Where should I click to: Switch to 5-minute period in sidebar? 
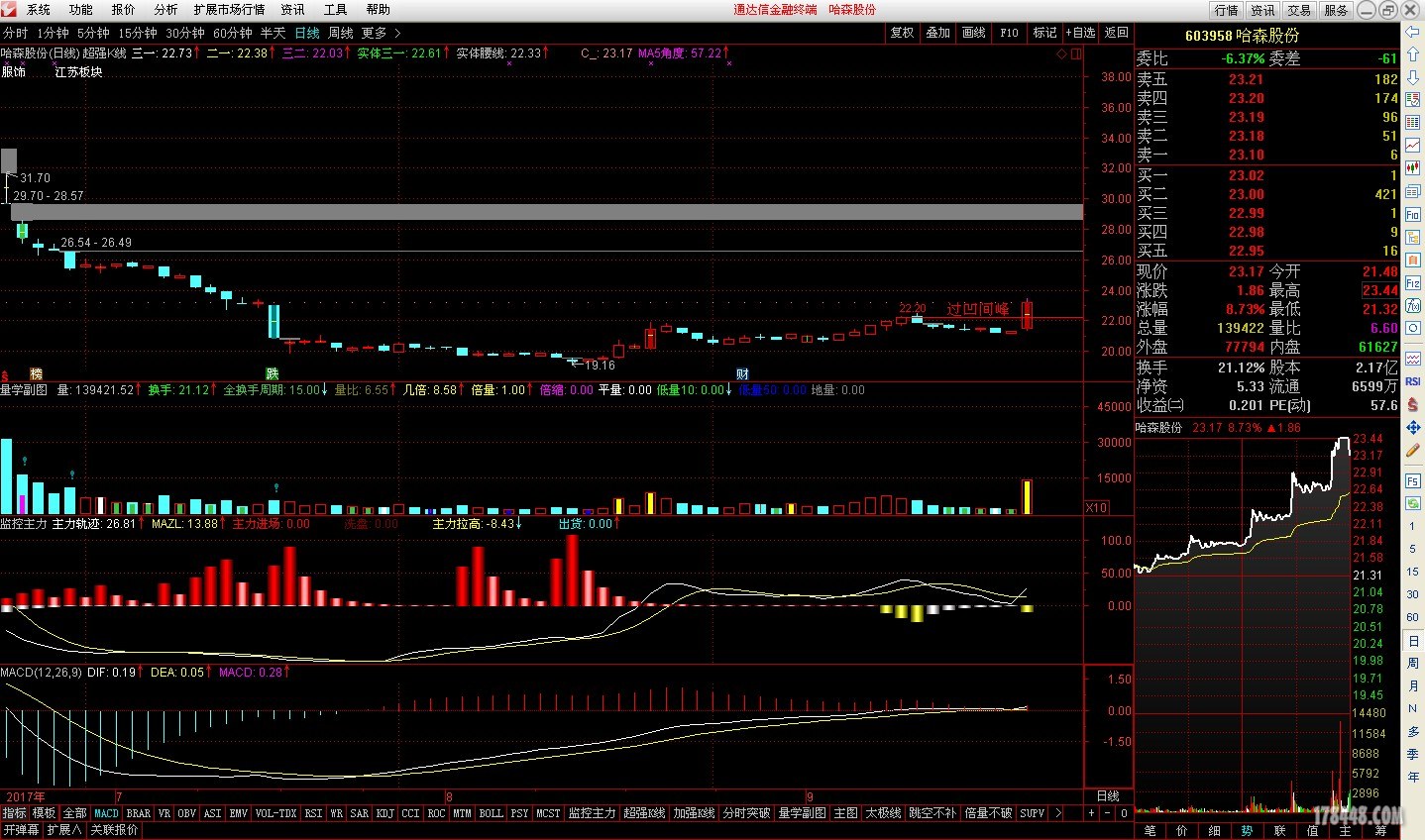coord(1413,549)
